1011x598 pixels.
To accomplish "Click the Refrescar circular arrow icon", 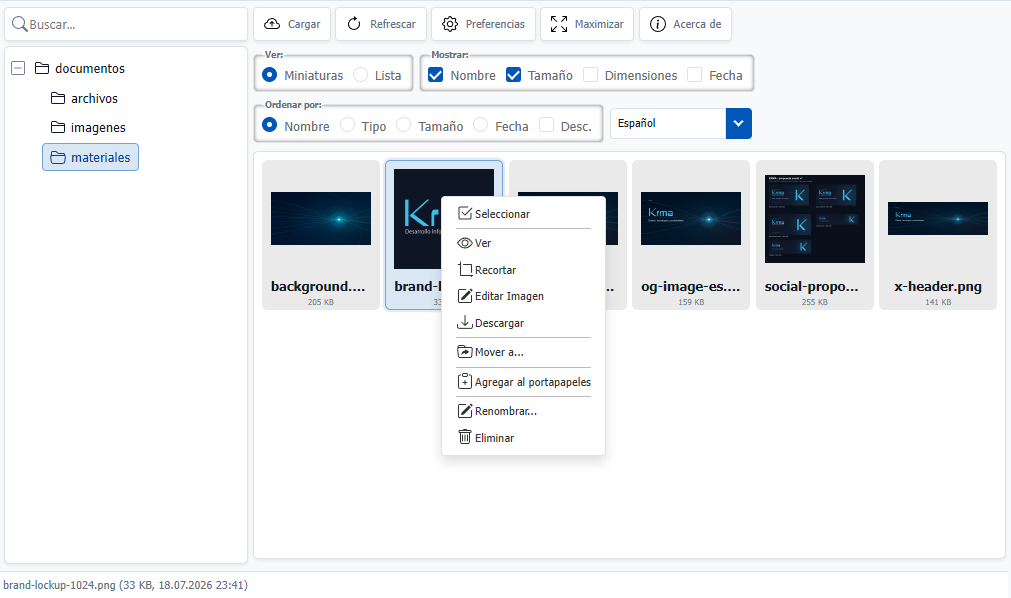I will (354, 24).
